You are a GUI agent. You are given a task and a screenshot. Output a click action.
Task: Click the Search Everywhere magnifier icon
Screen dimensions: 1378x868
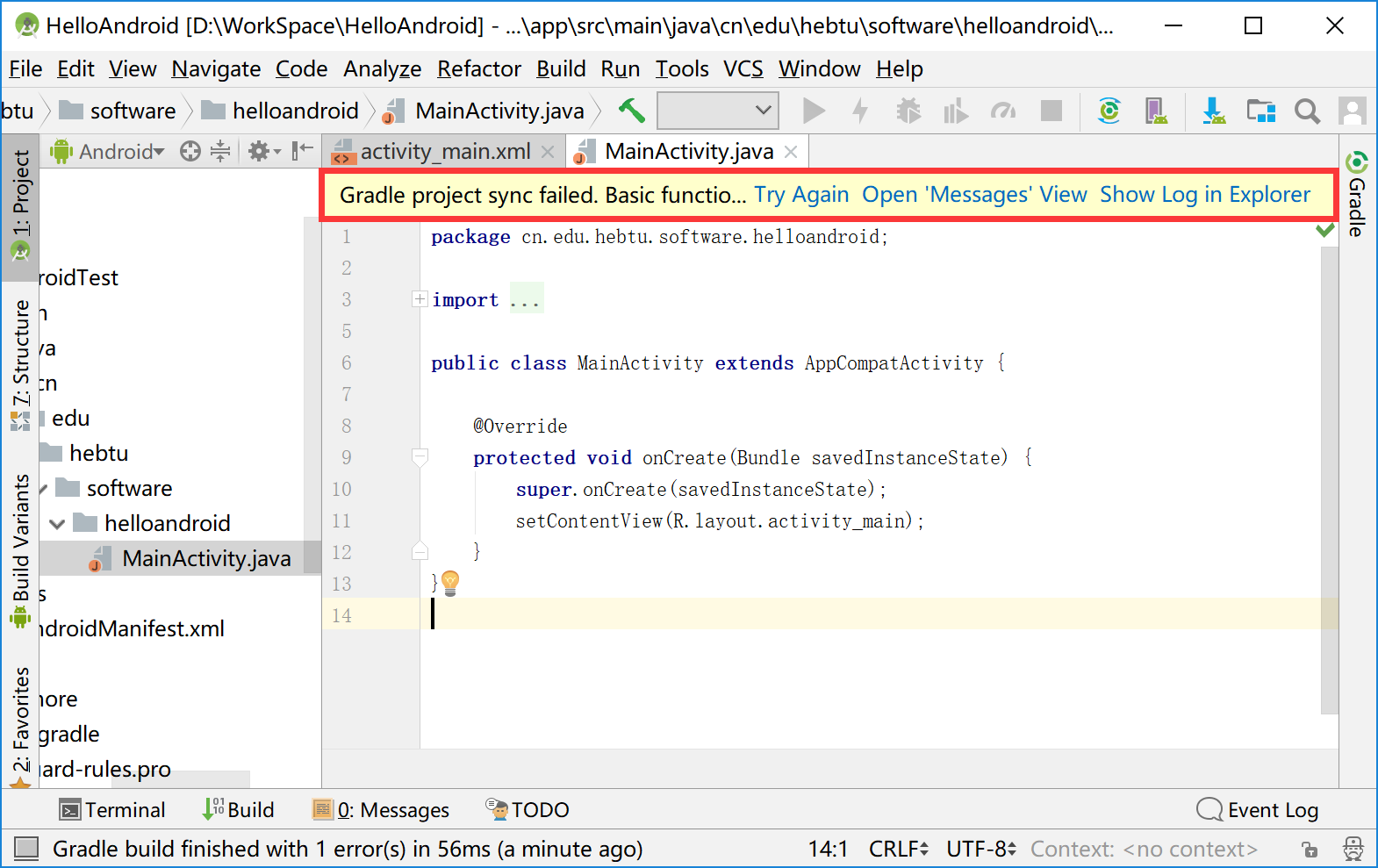tap(1307, 111)
